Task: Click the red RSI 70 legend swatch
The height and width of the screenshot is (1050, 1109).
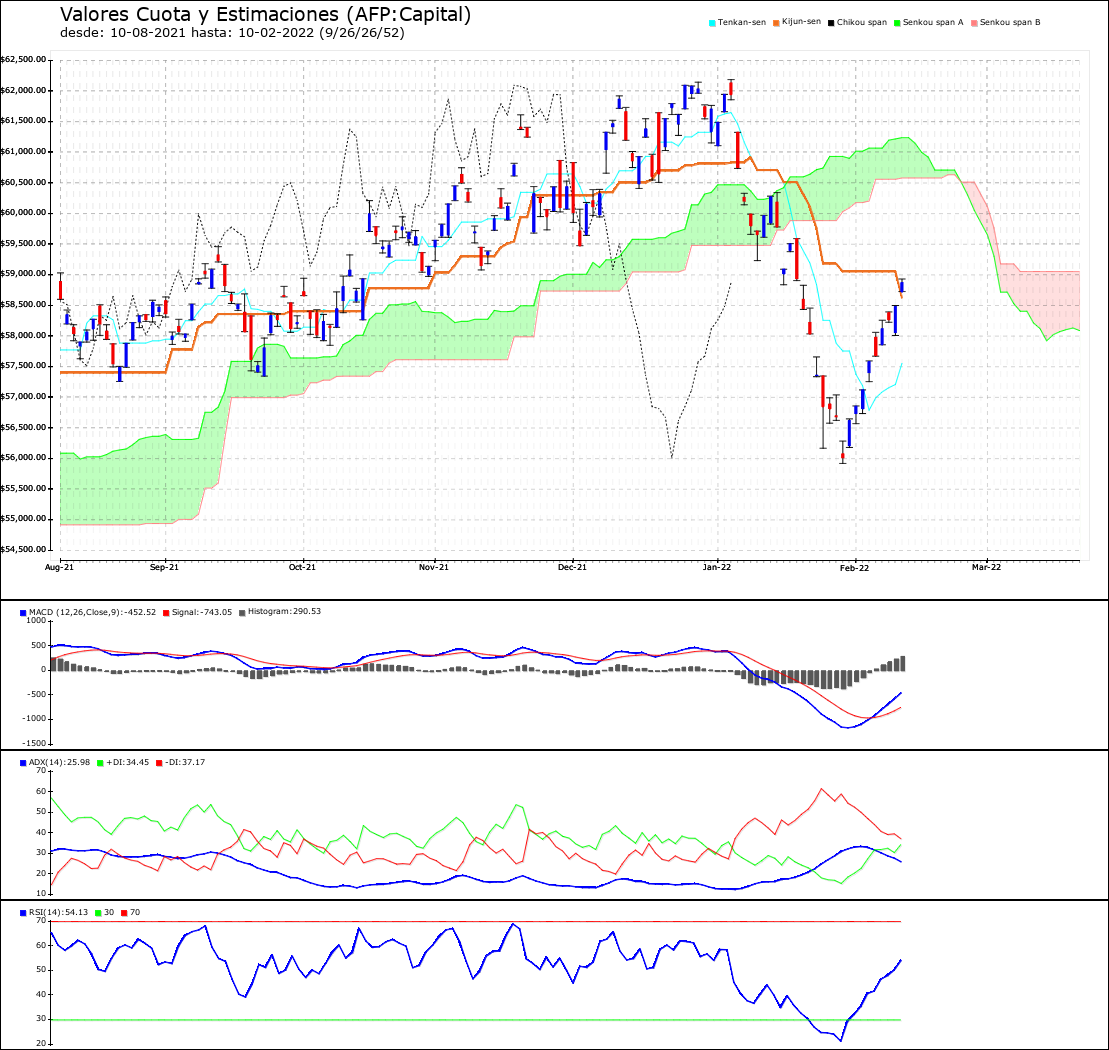Action: point(124,913)
